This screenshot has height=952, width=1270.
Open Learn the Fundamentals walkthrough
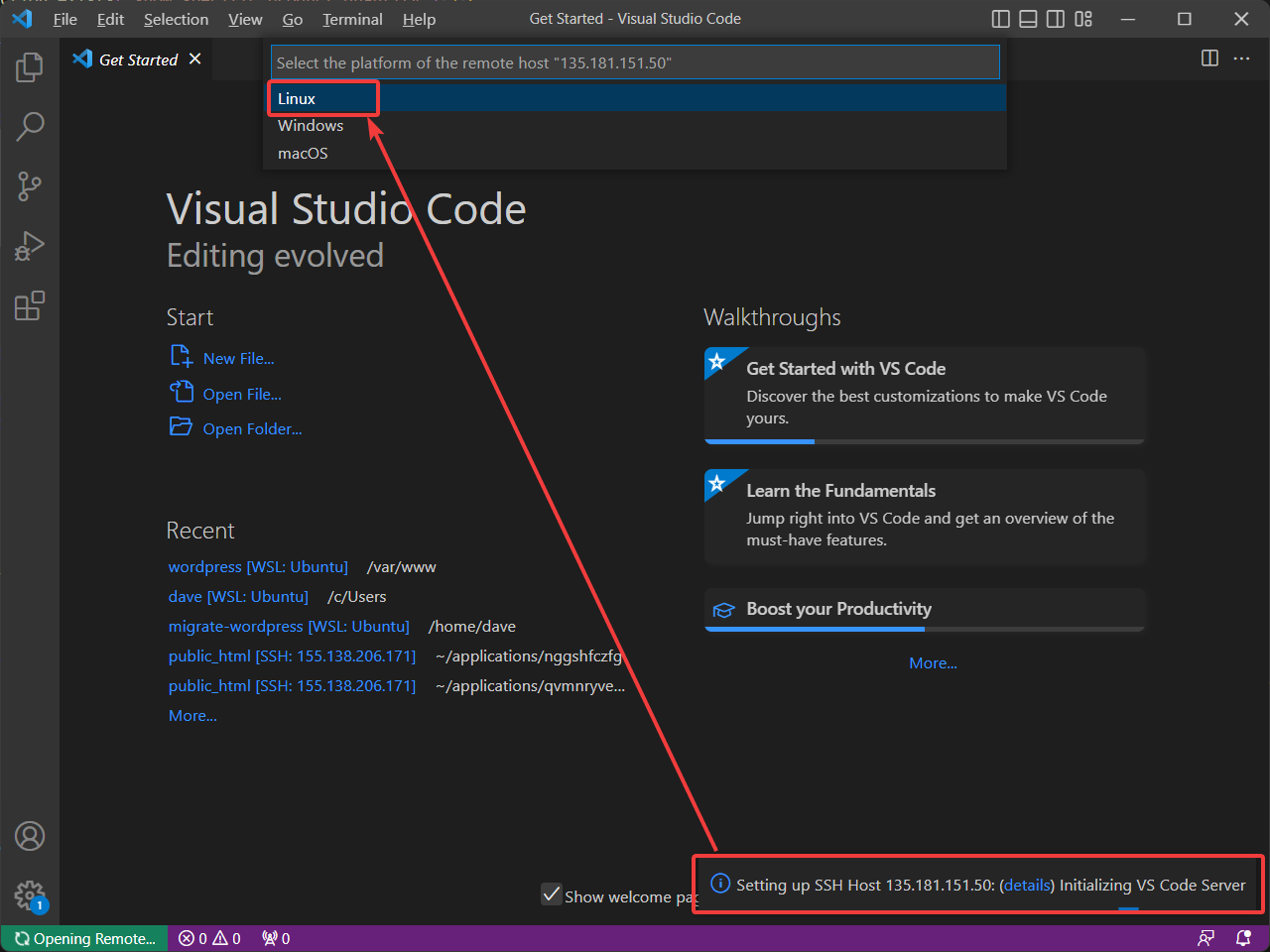coord(925,517)
